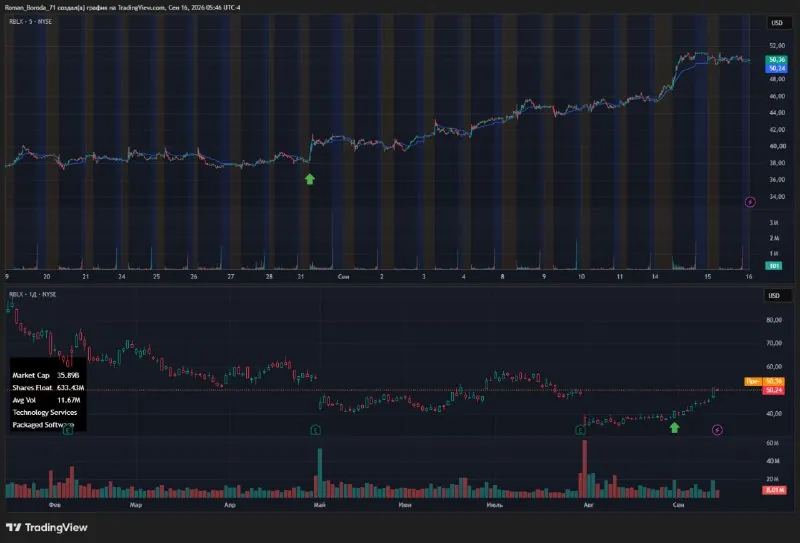This screenshot has width=800, height=543.
Task: Select the RBLX 5 NYSE symbol legend
Action: pyautogui.click(x=31, y=21)
